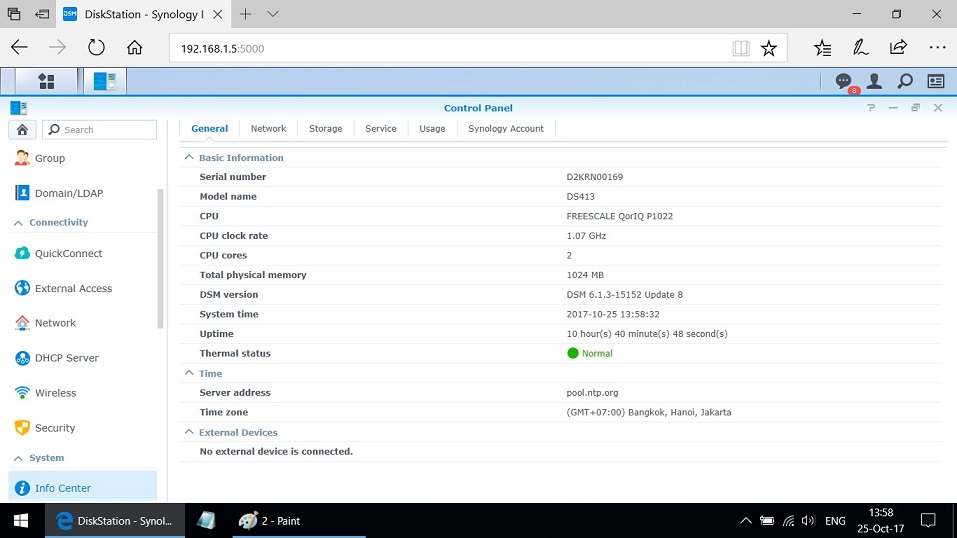Show hidden system tray icons
Viewport: 957px width, 538px height.
745,521
